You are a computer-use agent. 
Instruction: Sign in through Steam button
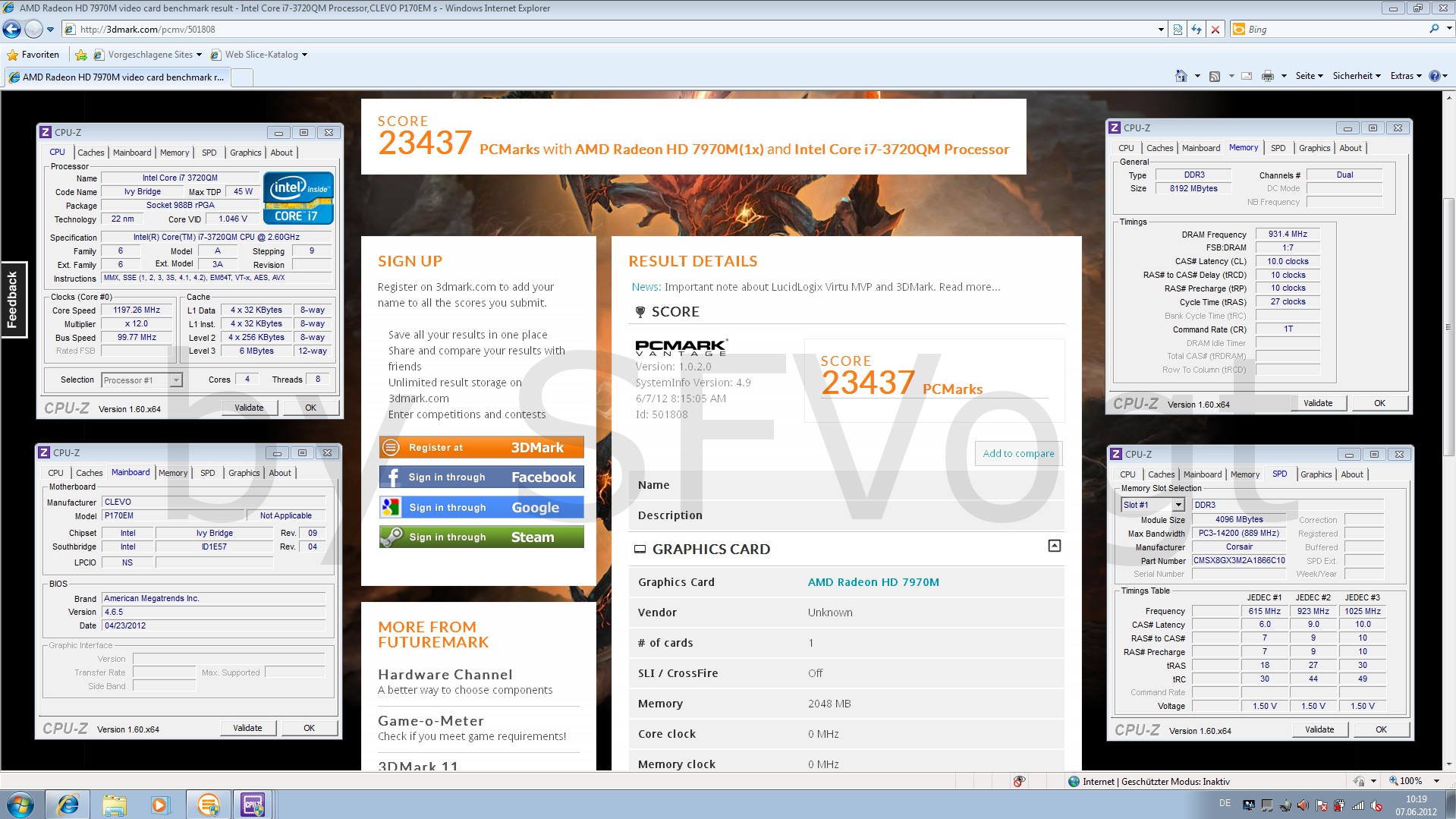click(x=482, y=537)
